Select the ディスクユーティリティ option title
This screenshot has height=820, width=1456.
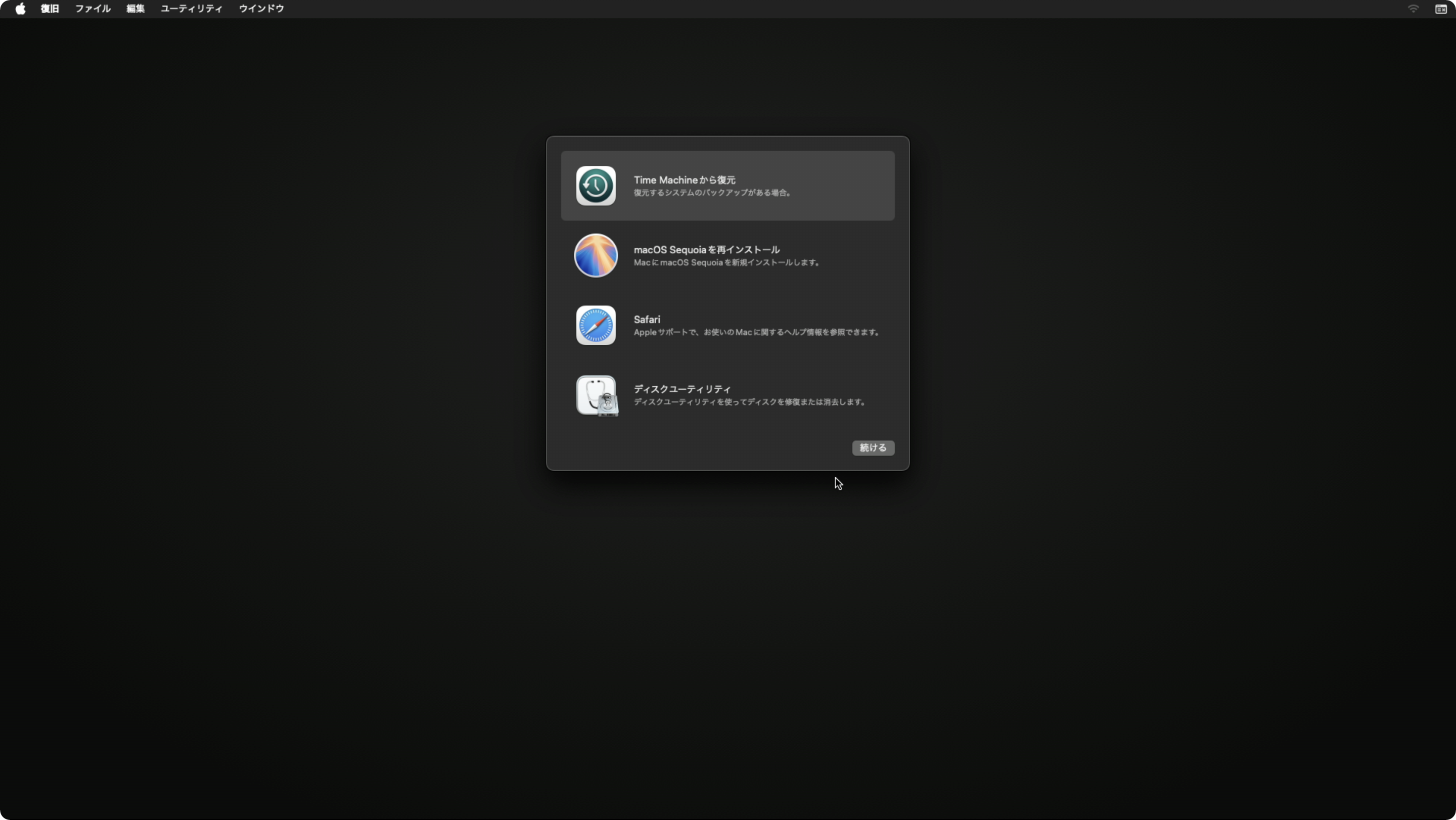point(682,389)
